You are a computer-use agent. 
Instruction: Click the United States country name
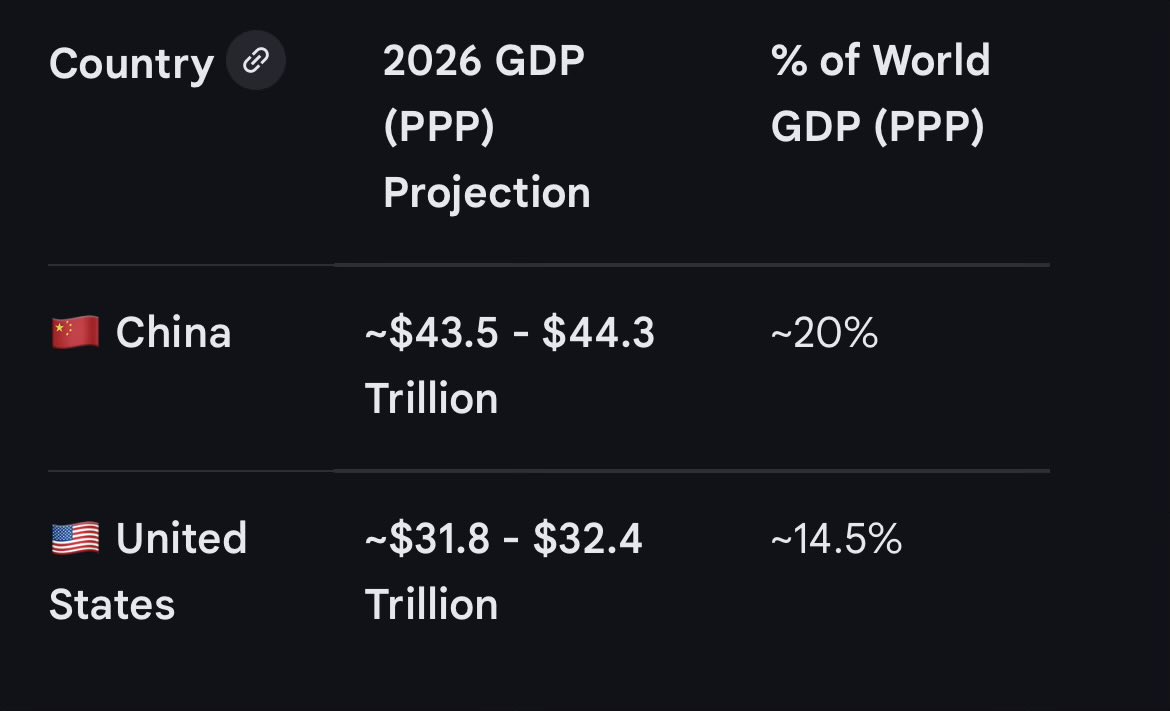pos(148,571)
